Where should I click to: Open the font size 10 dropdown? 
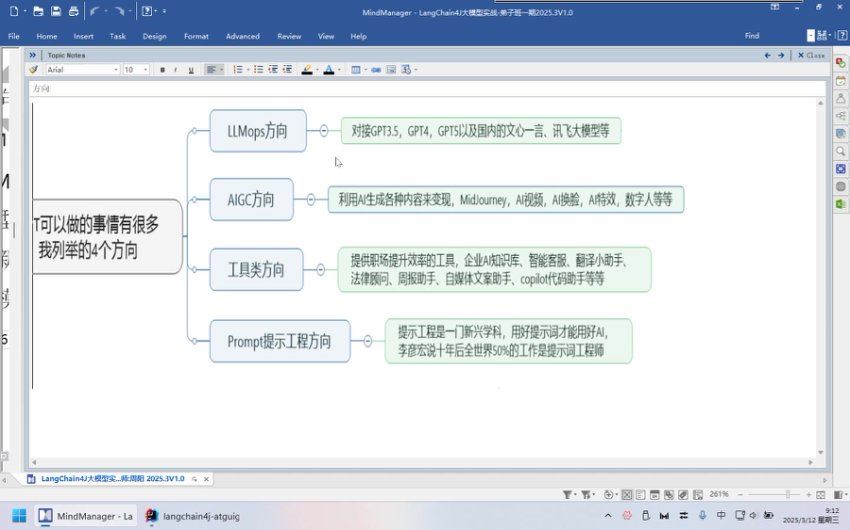(135, 70)
